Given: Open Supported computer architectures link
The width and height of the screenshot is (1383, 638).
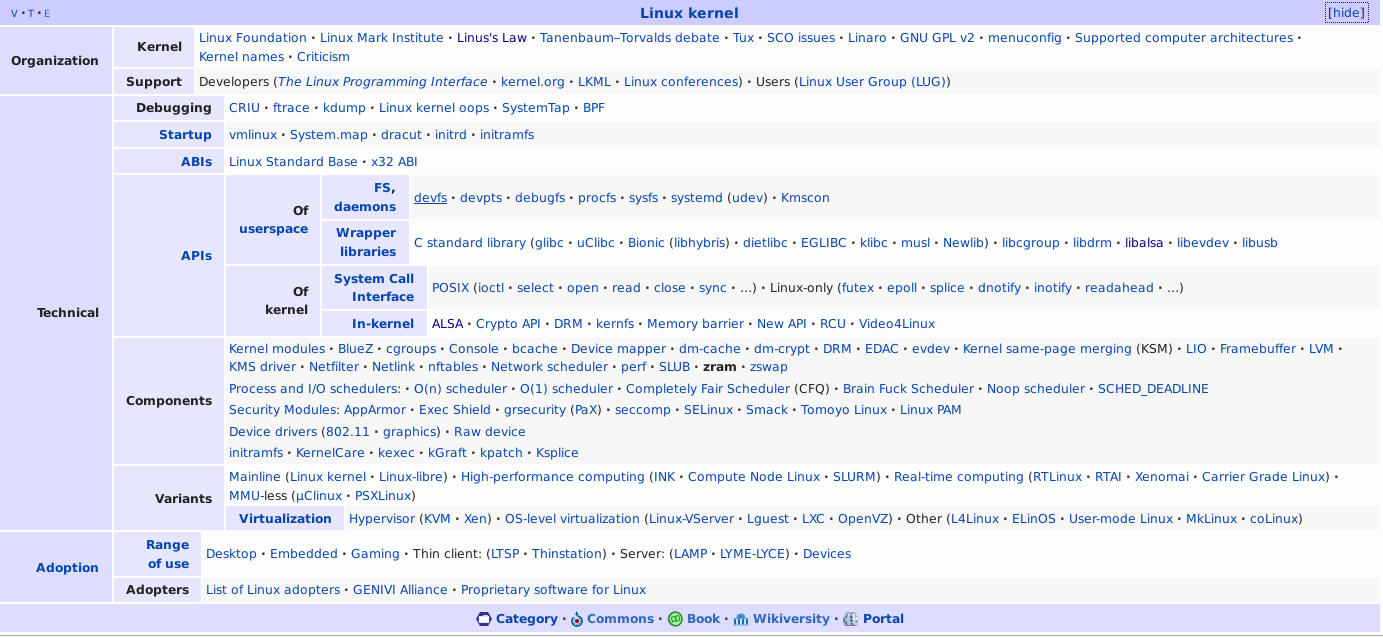Looking at the screenshot, I should [x=1184, y=38].
